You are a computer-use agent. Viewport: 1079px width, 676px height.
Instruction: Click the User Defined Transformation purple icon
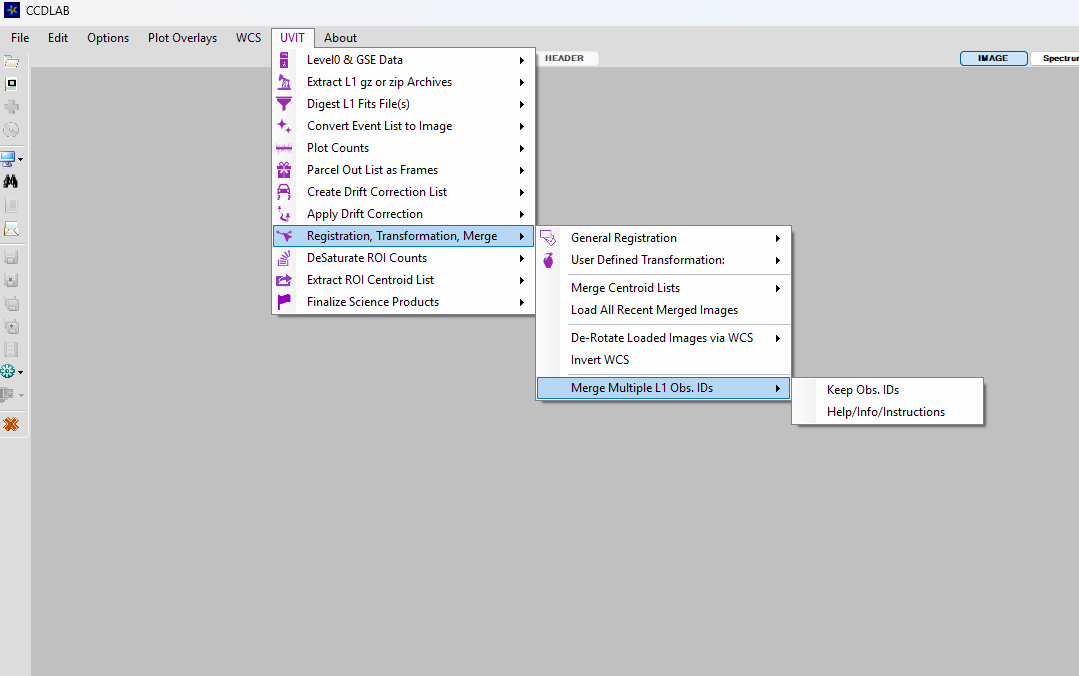(548, 260)
